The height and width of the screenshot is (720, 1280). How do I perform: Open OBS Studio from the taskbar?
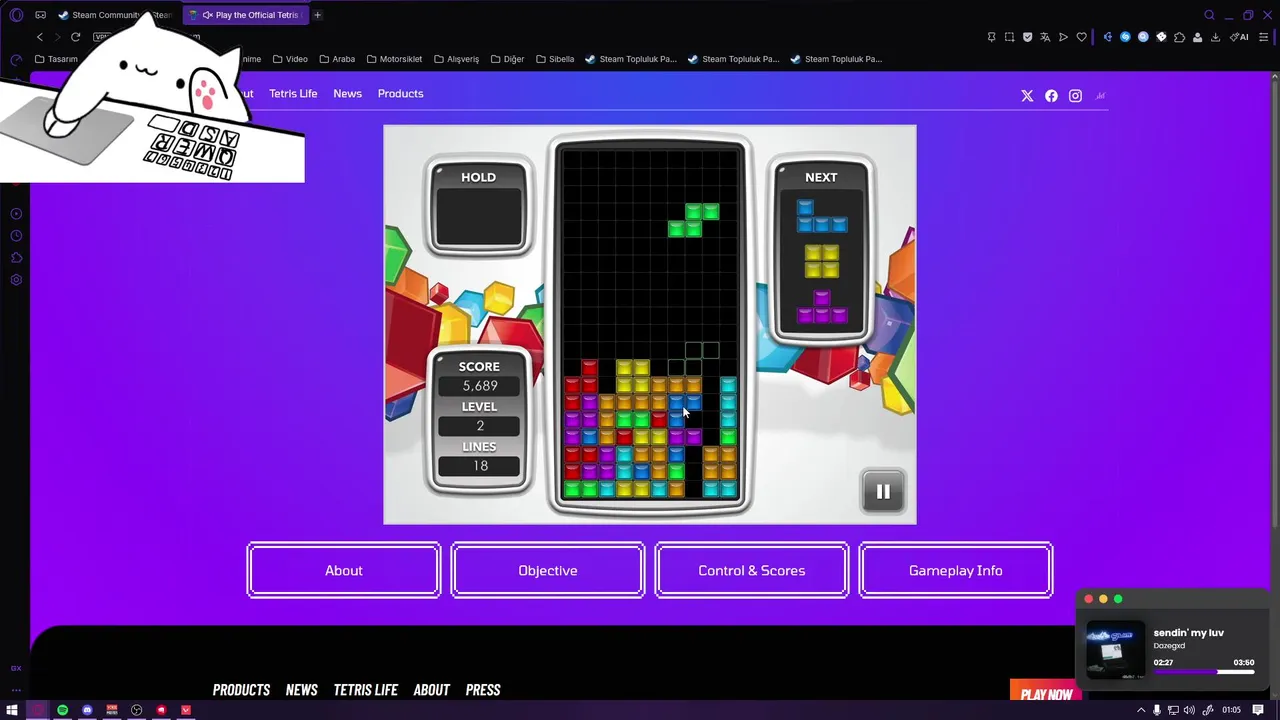[136, 710]
